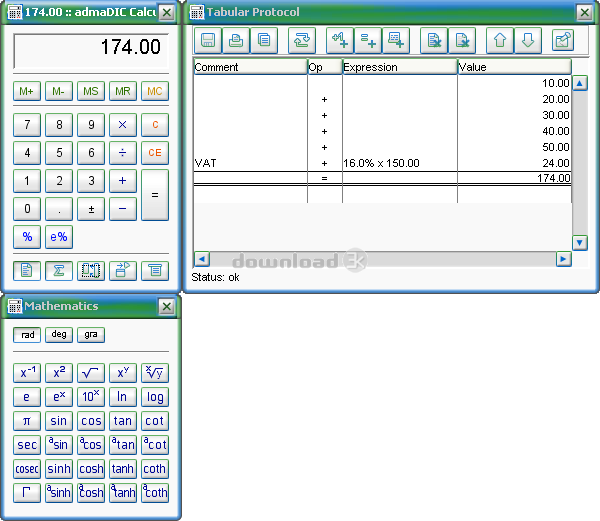Click the ln natural log button
The height and width of the screenshot is (521, 600).
click(x=123, y=397)
